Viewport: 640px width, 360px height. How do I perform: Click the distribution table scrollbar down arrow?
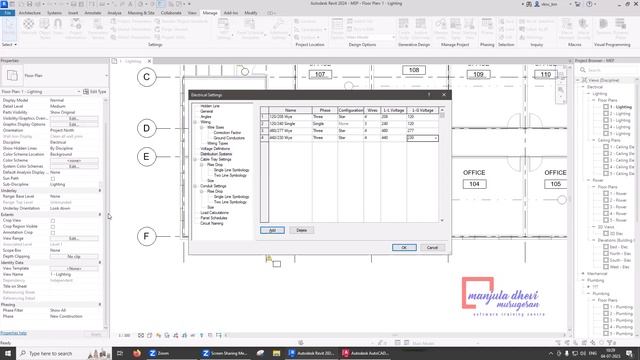[442, 220]
